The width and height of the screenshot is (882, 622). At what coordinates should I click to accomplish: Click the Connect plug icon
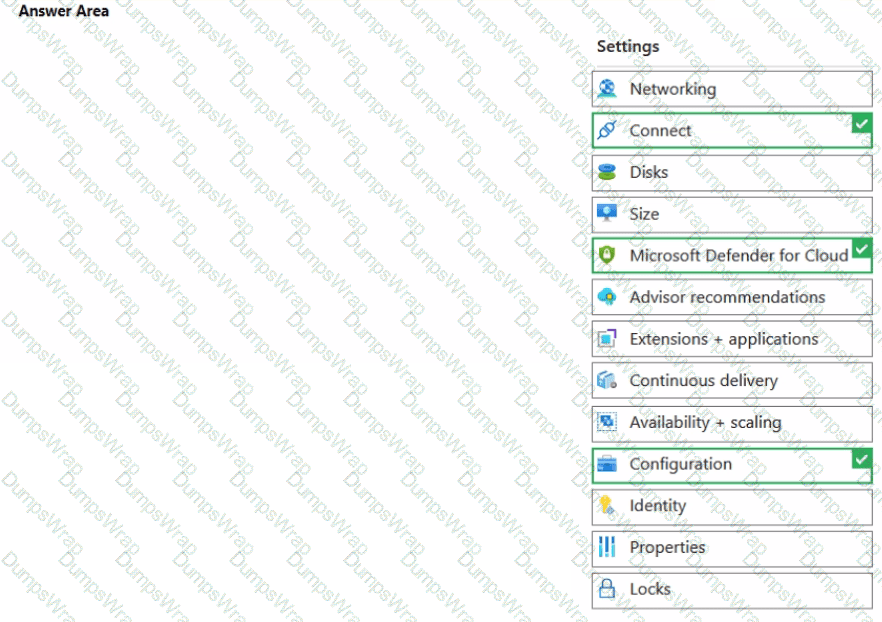click(607, 131)
